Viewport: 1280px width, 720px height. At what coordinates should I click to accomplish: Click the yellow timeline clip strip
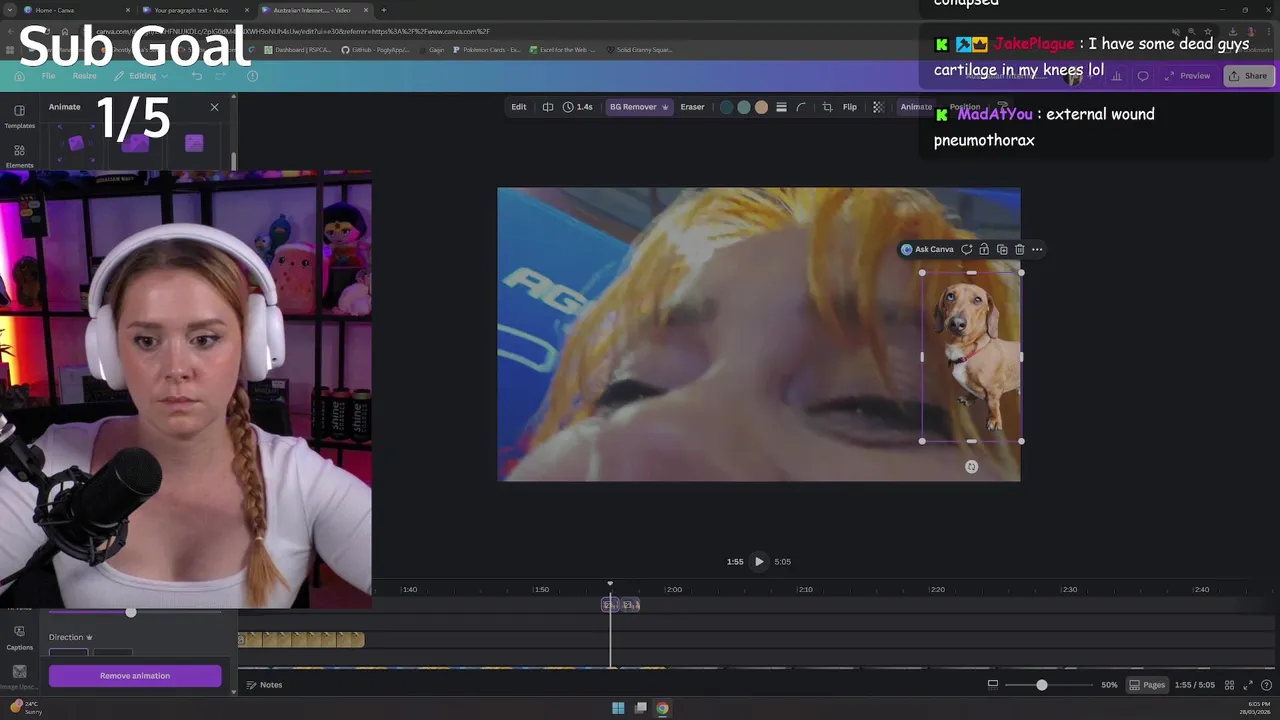pos(301,639)
